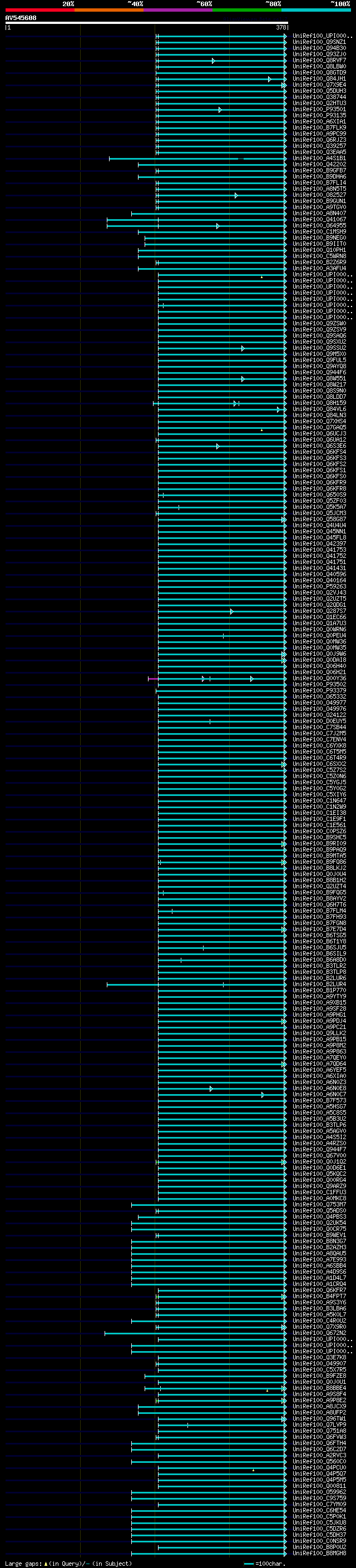Select hit label UniRef100_P93379
This screenshot has width=356, height=1568.
pos(319,690)
